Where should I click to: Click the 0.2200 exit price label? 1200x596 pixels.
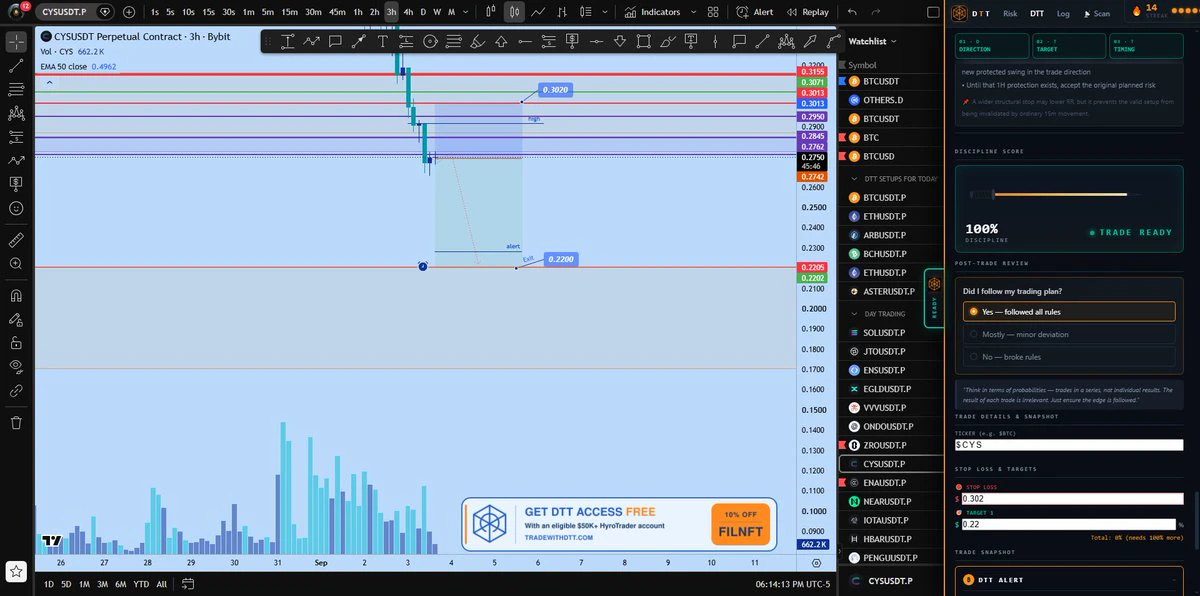pyautogui.click(x=561, y=259)
